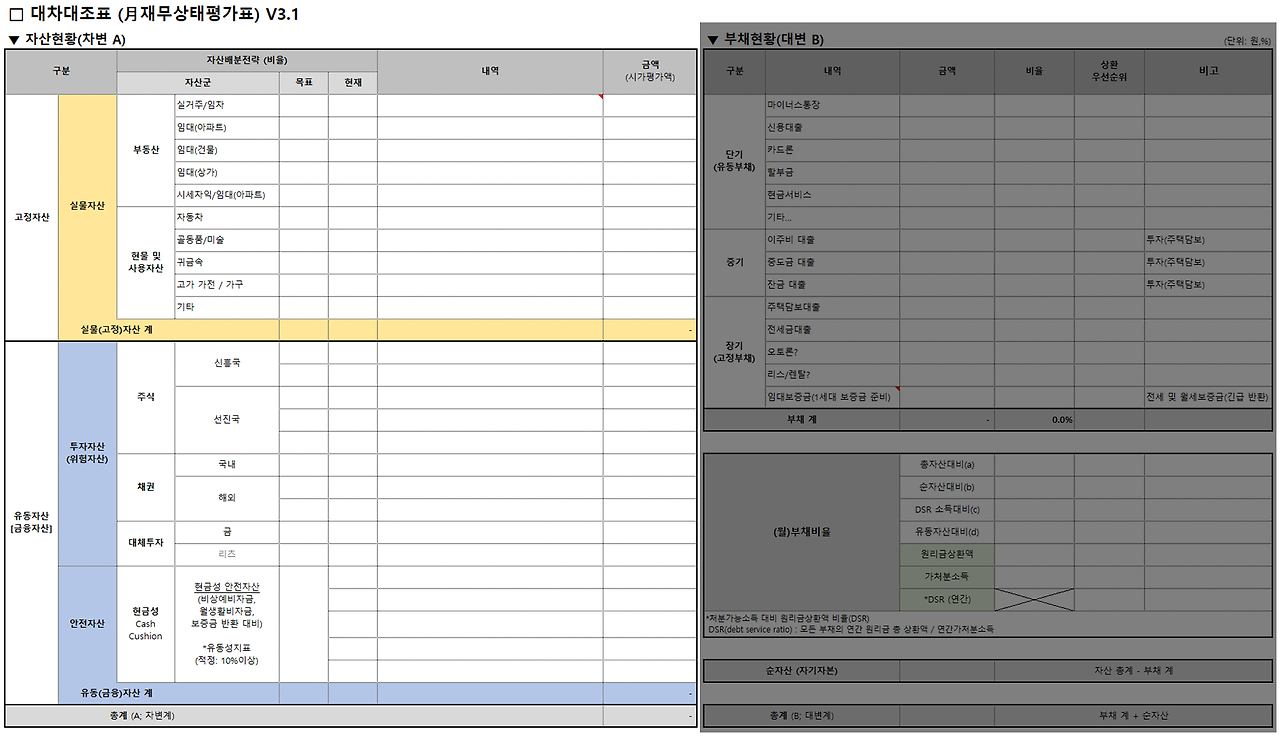Click the '*DSR (연간)' label

click(947, 599)
